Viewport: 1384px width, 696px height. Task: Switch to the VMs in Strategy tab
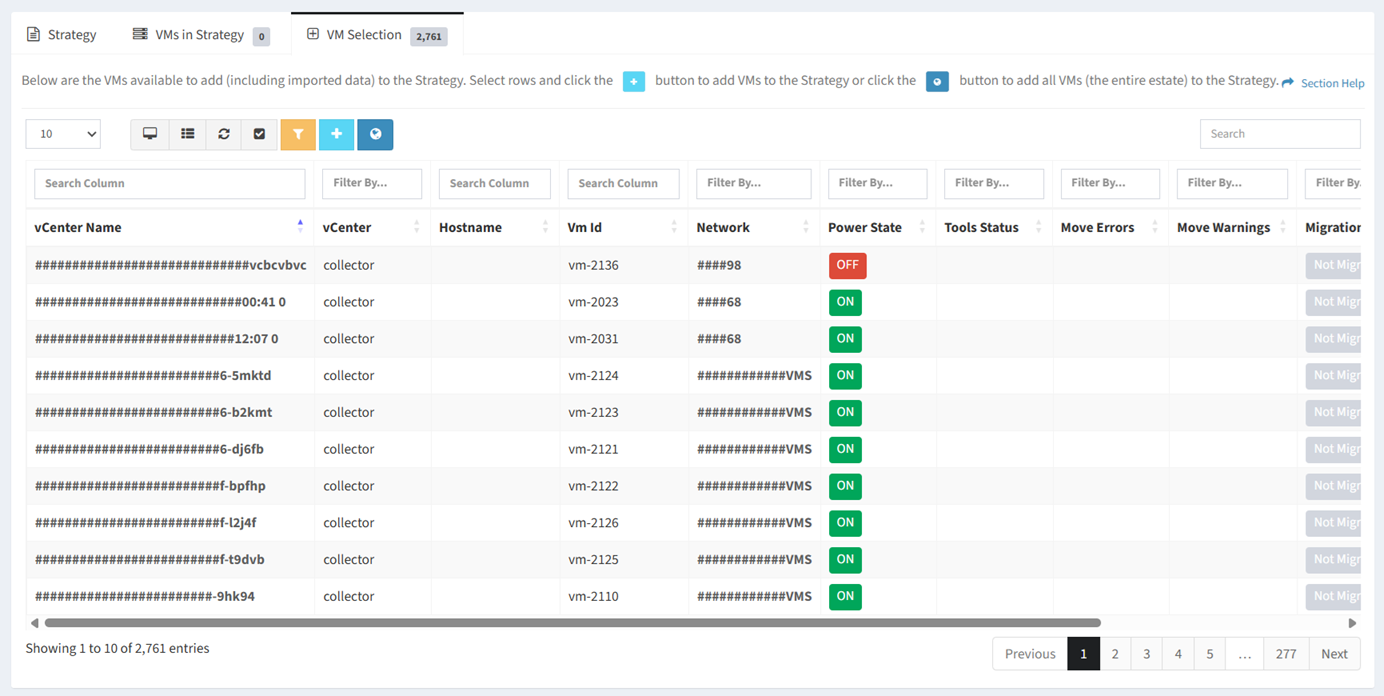click(200, 35)
